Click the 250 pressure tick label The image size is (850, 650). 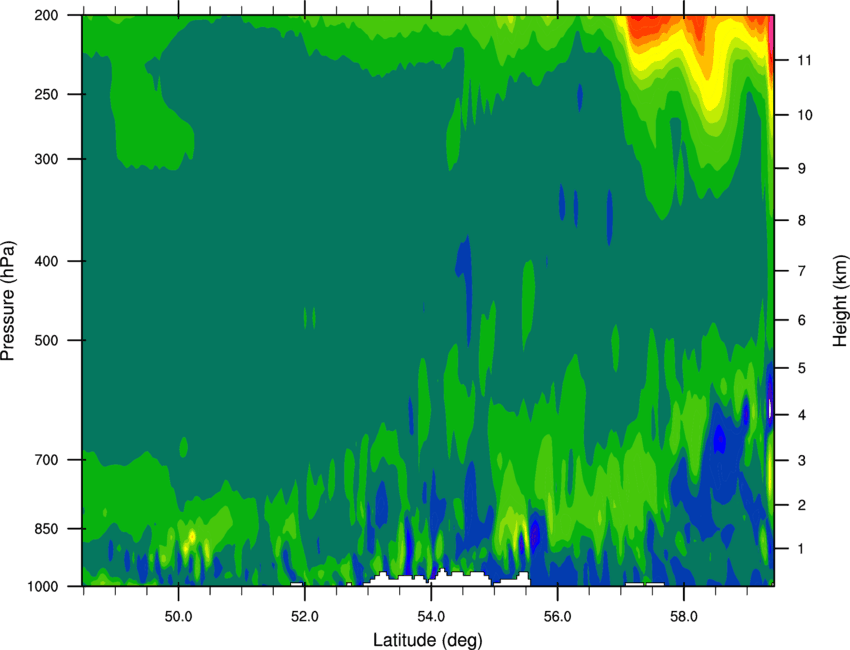pyautogui.click(x=47, y=94)
